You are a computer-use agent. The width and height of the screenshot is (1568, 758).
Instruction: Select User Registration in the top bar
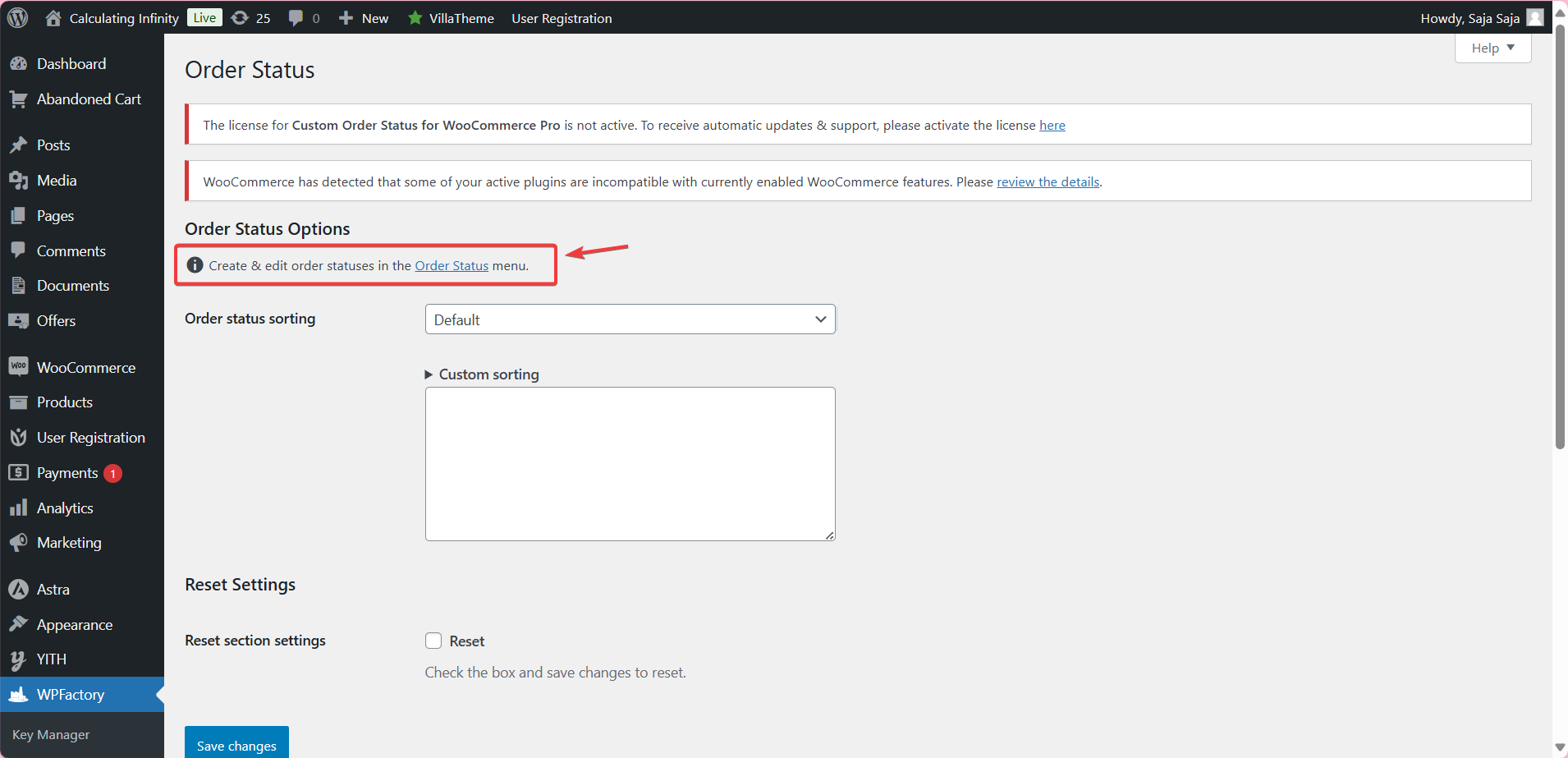[x=562, y=17]
